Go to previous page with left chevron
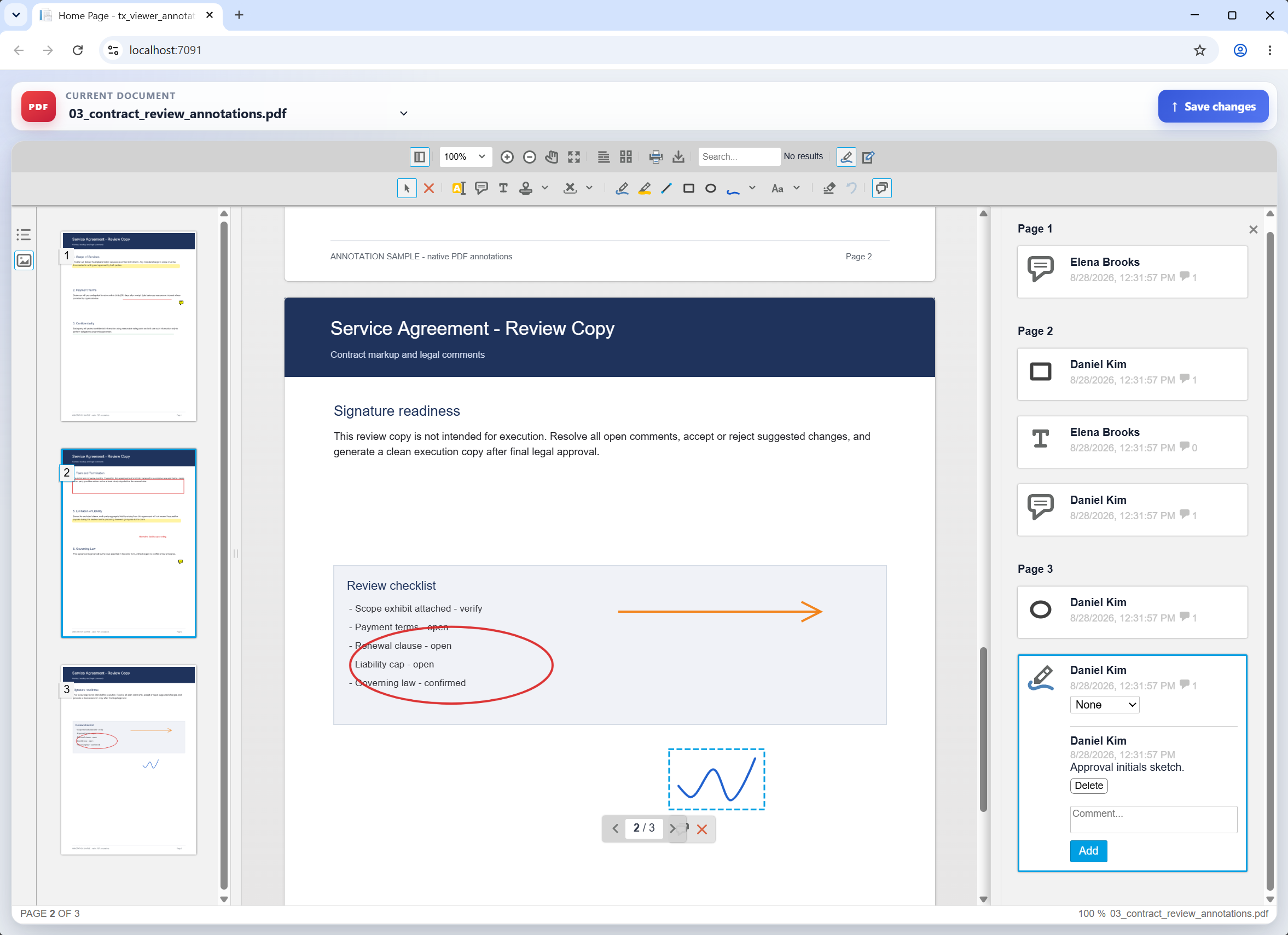Image resolution: width=1288 pixels, height=935 pixels. point(615,828)
